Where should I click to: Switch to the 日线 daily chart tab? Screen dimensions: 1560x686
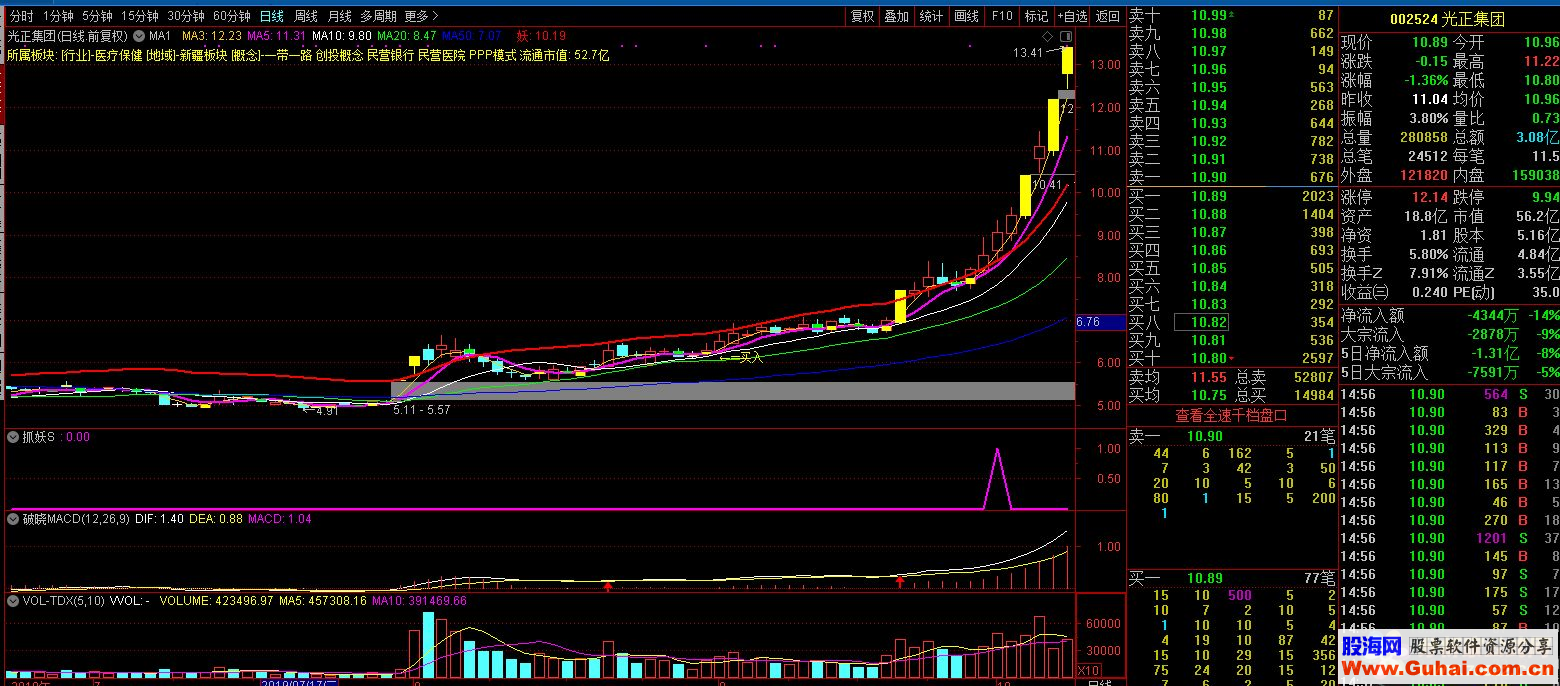(x=271, y=16)
